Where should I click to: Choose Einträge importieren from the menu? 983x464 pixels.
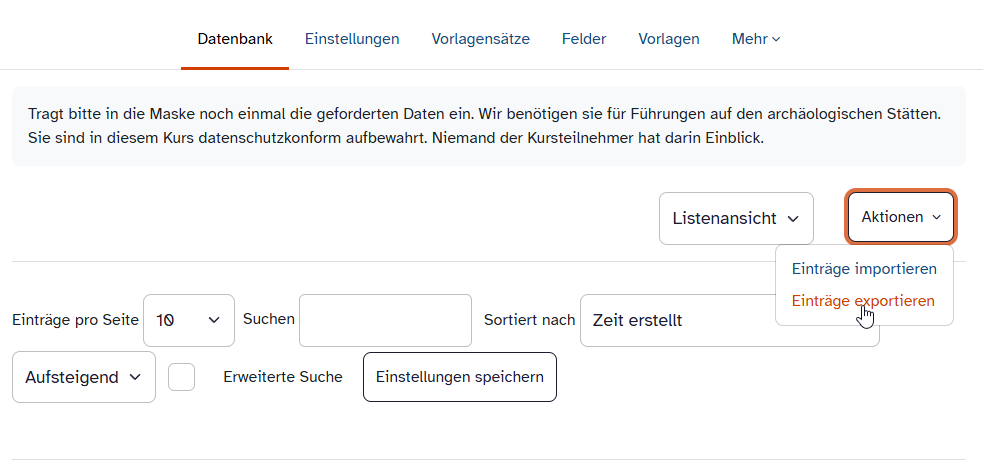(x=864, y=269)
